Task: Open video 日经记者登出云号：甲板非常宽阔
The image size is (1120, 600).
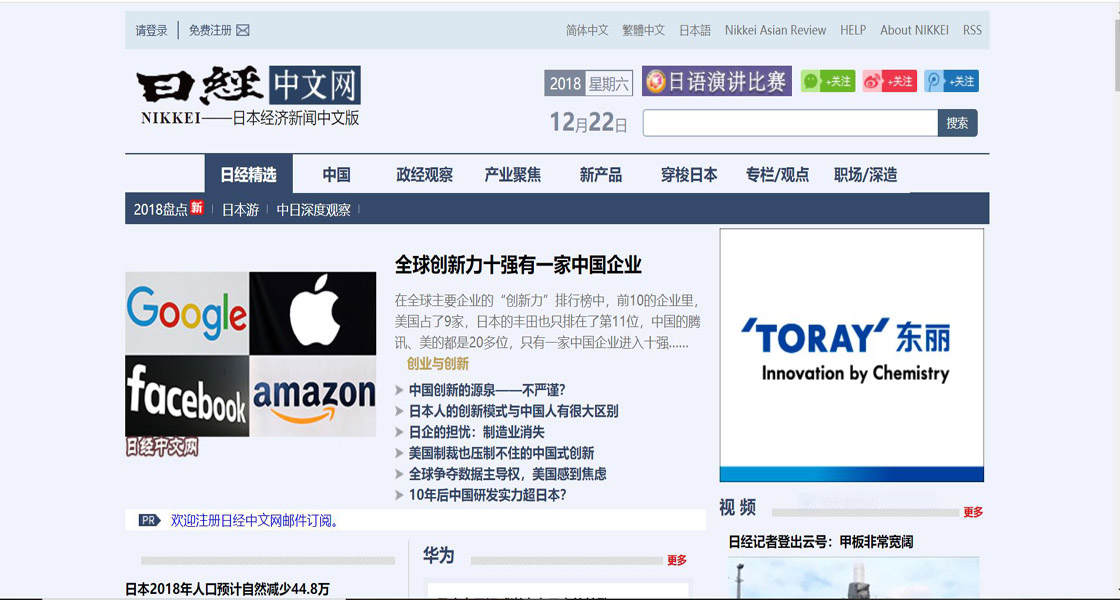Action: tap(821, 542)
